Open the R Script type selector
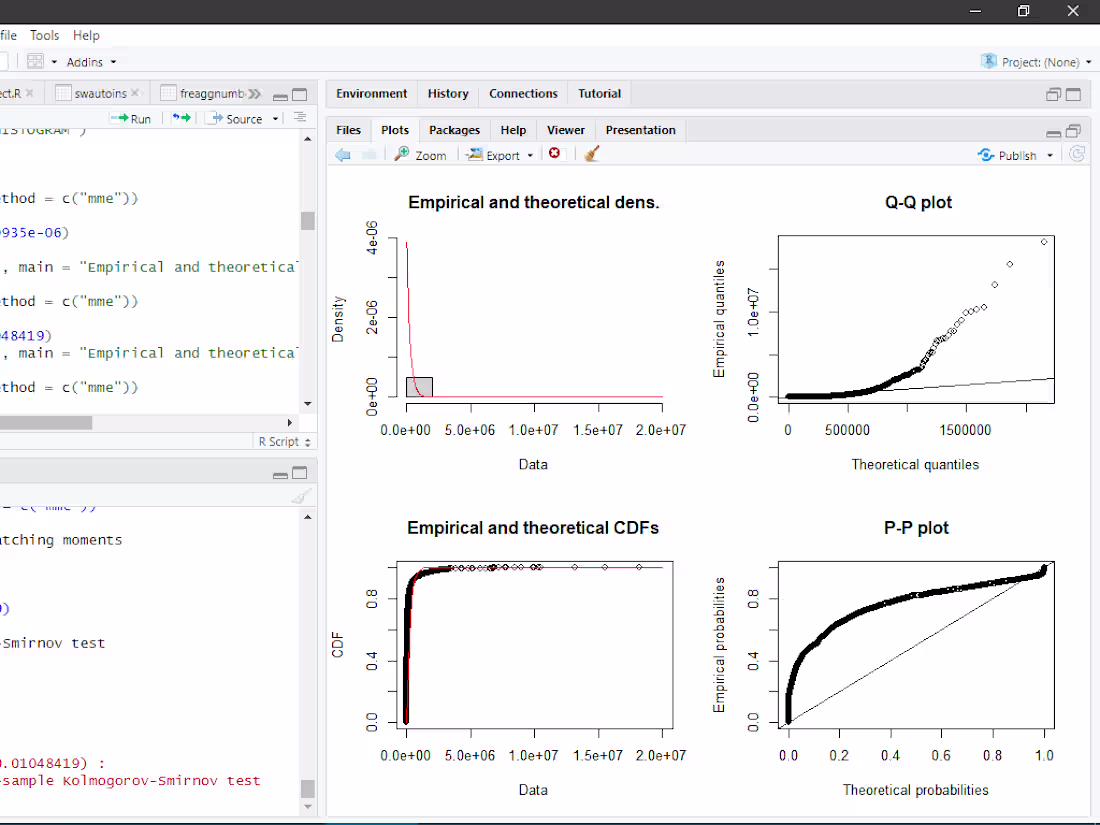 click(x=280, y=441)
